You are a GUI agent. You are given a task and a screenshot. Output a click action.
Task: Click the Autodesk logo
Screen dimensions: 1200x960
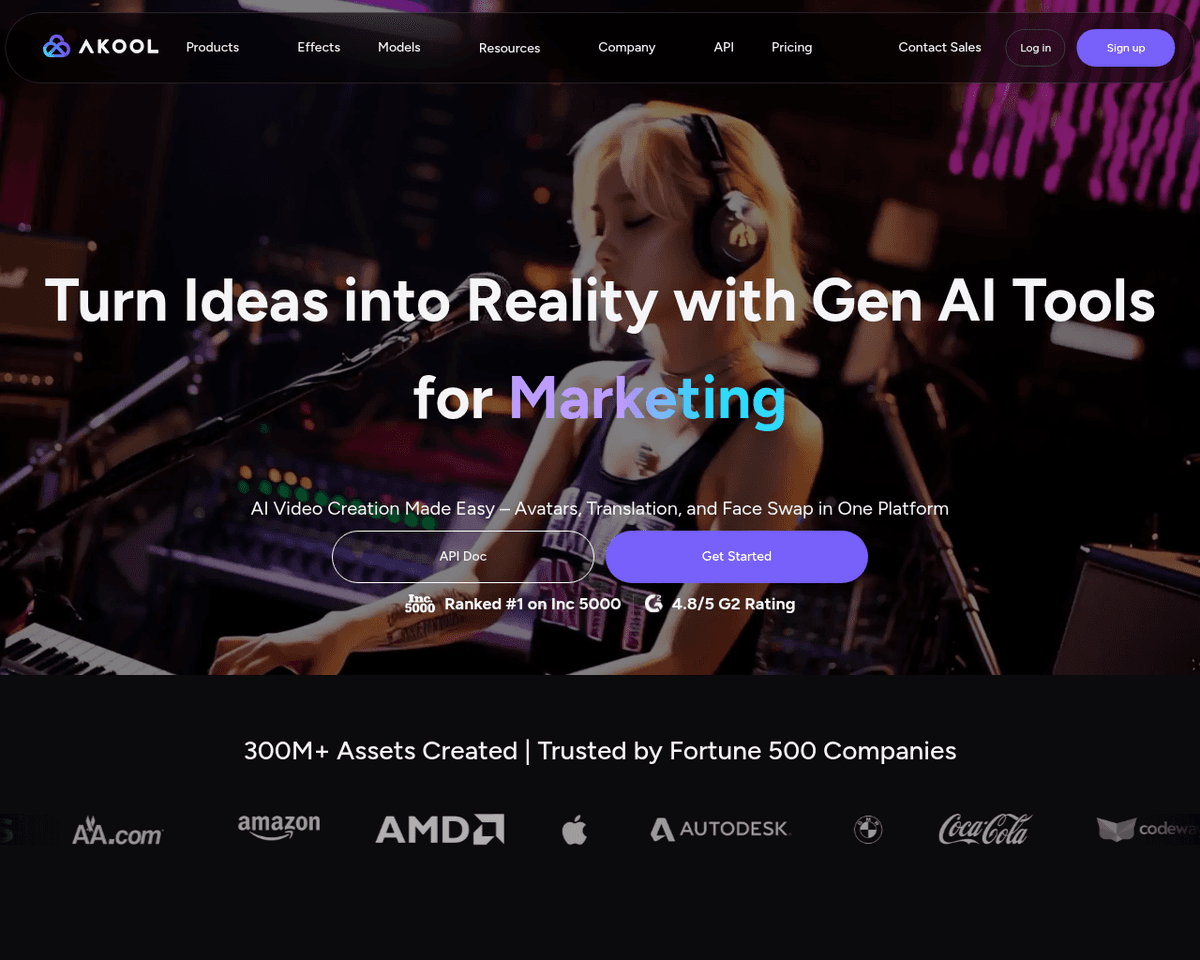tap(720, 829)
